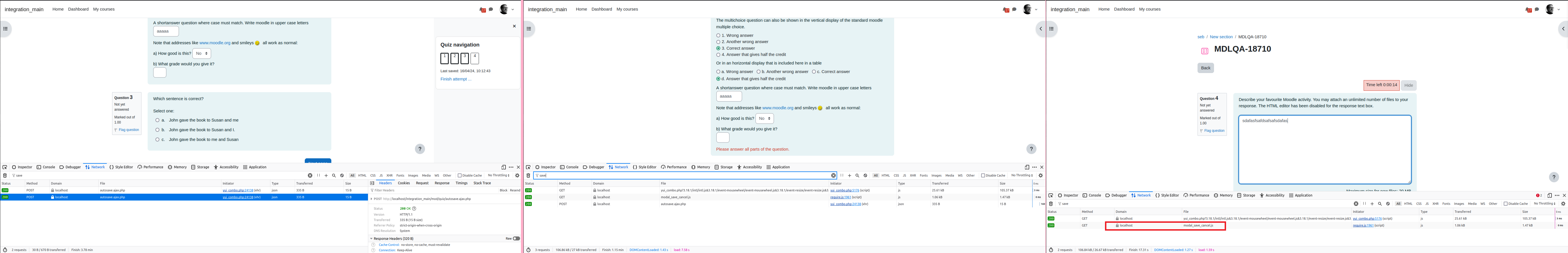Viewport: 1568px width, 253px height.
Task: Clear network log trash icon in left window
Action: click(x=5, y=175)
